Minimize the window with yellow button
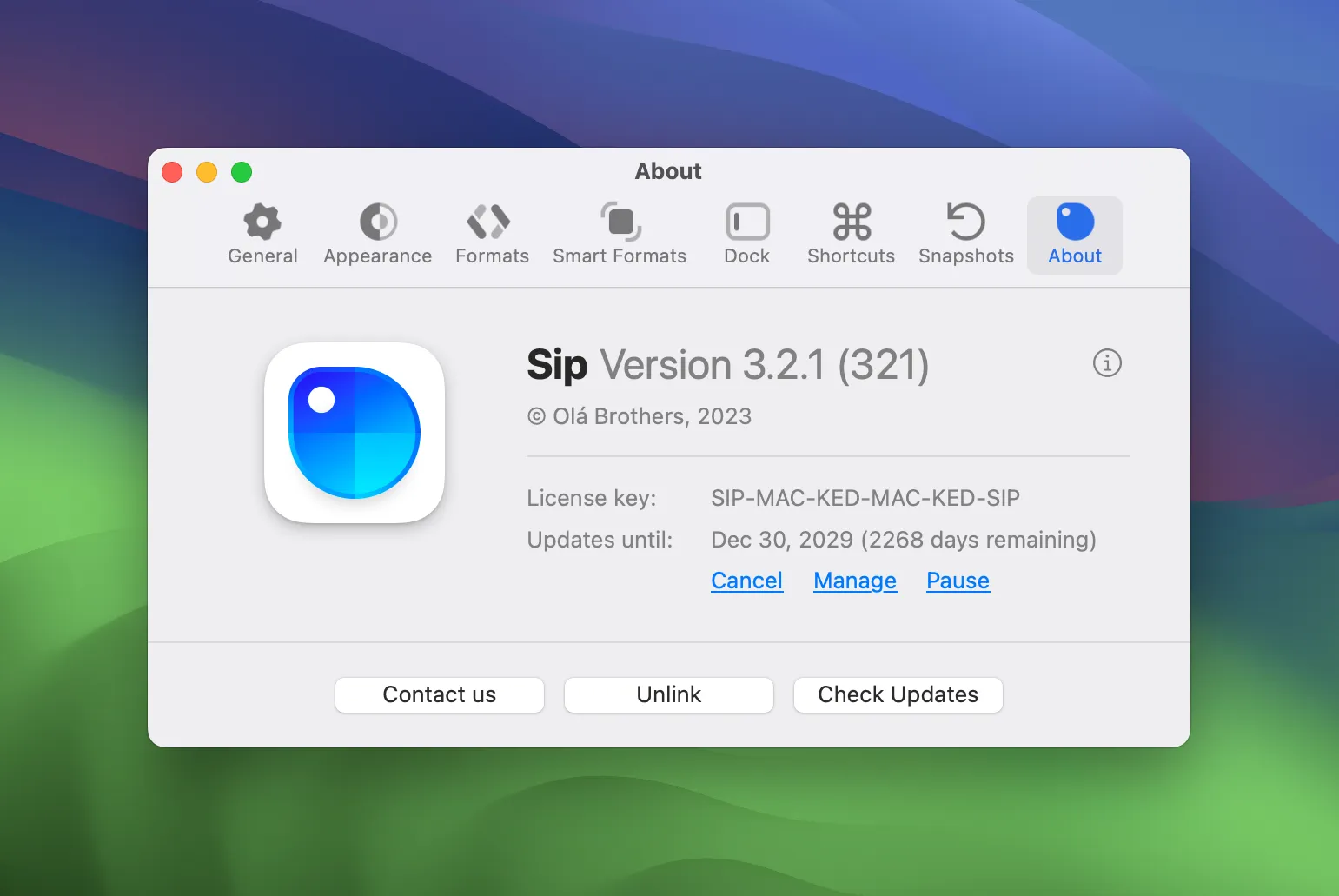 click(x=207, y=172)
